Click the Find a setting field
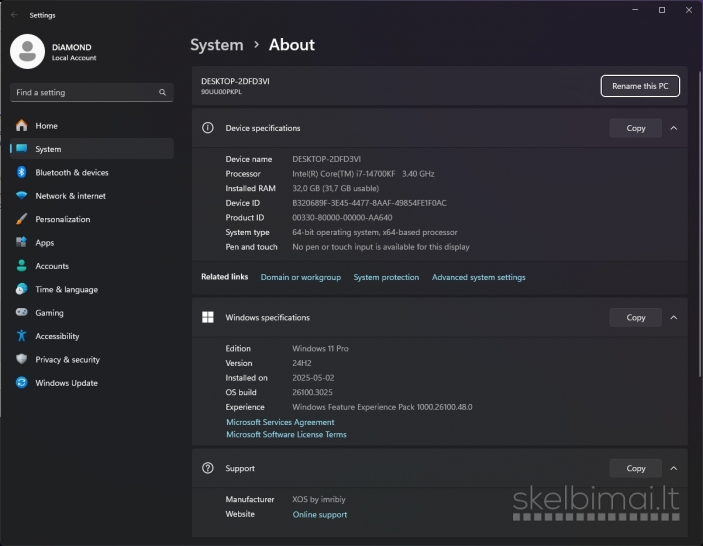The height and width of the screenshot is (546, 703). click(x=92, y=92)
